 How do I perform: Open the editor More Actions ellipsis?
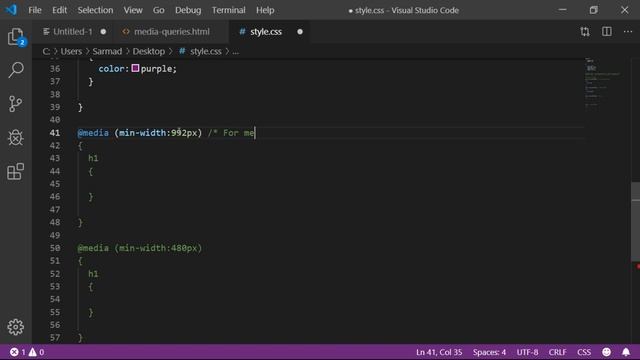pyautogui.click(x=628, y=31)
